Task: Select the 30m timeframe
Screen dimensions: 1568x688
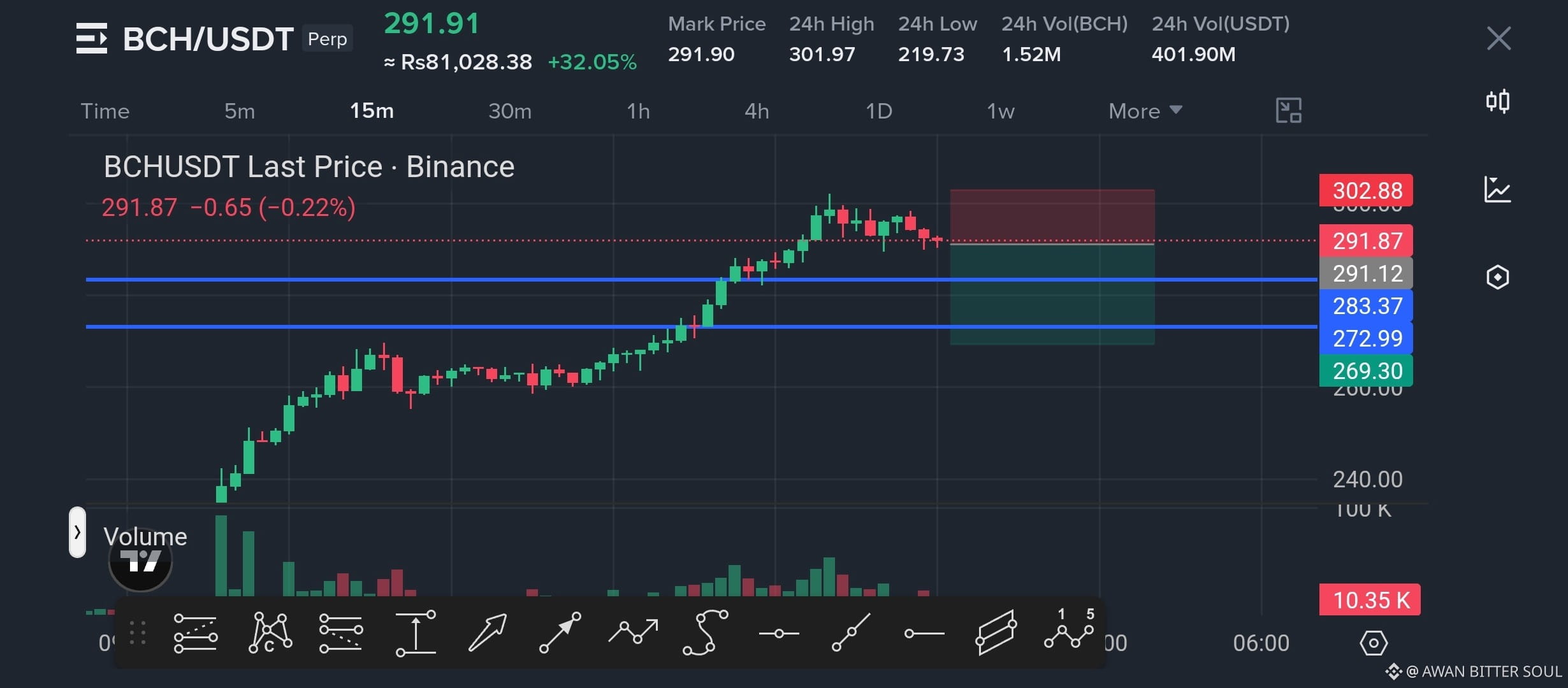Action: 510,111
